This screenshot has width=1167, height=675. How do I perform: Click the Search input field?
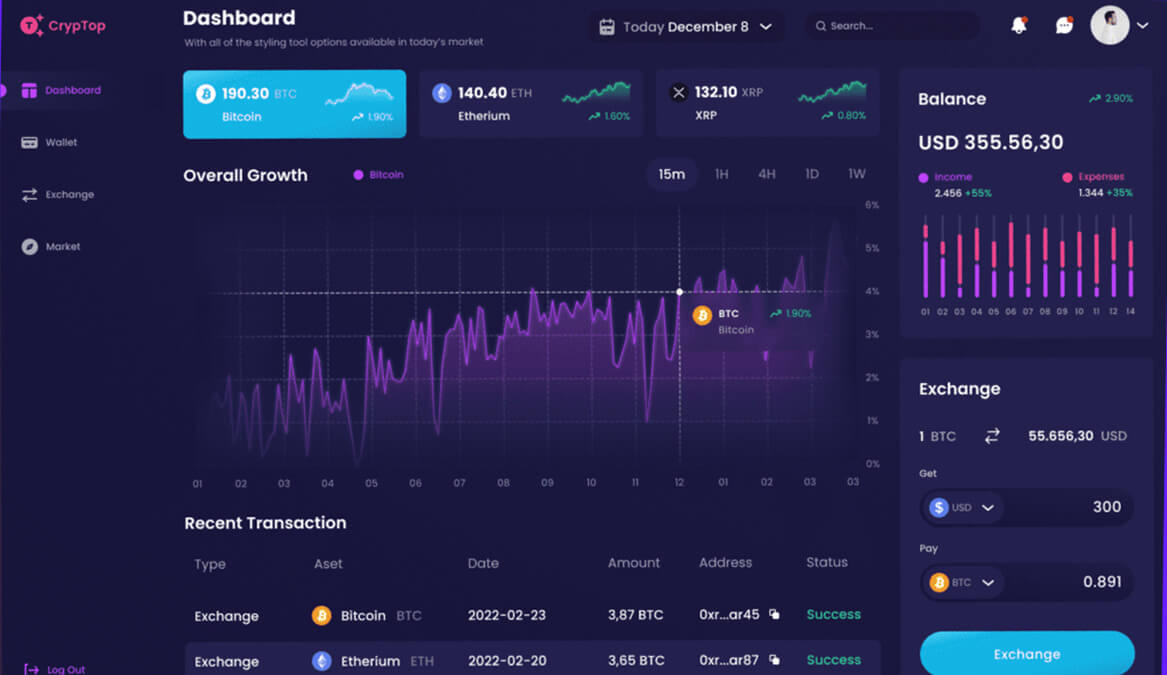click(x=895, y=26)
